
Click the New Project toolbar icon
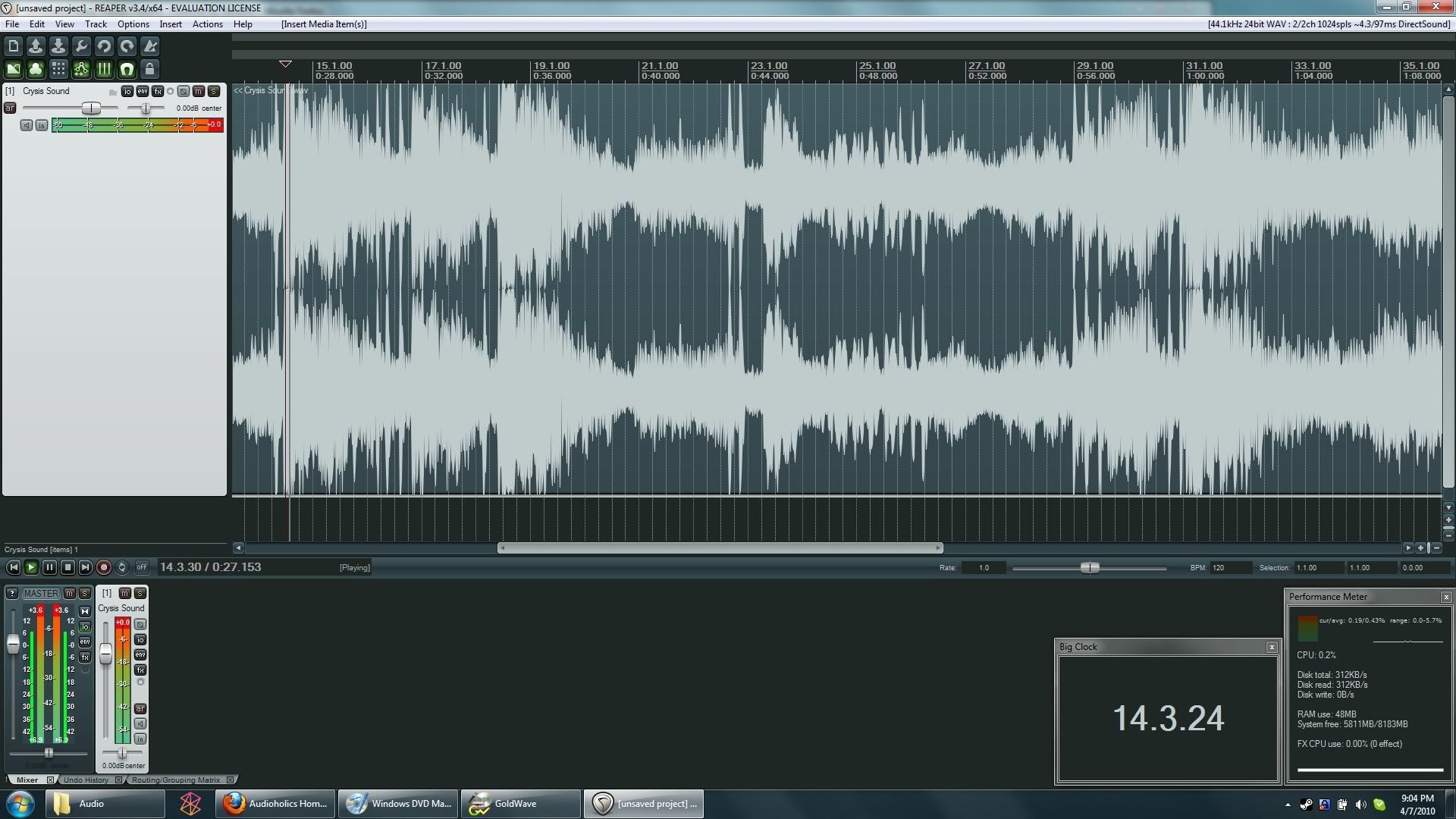click(x=13, y=46)
